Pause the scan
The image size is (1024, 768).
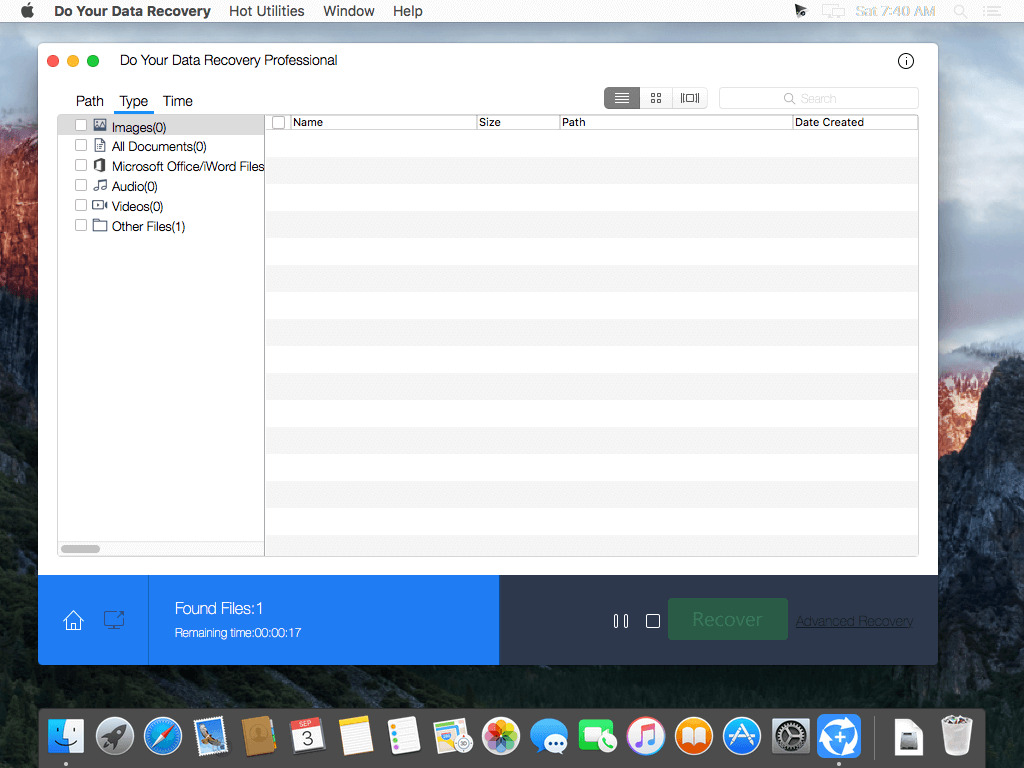point(620,621)
